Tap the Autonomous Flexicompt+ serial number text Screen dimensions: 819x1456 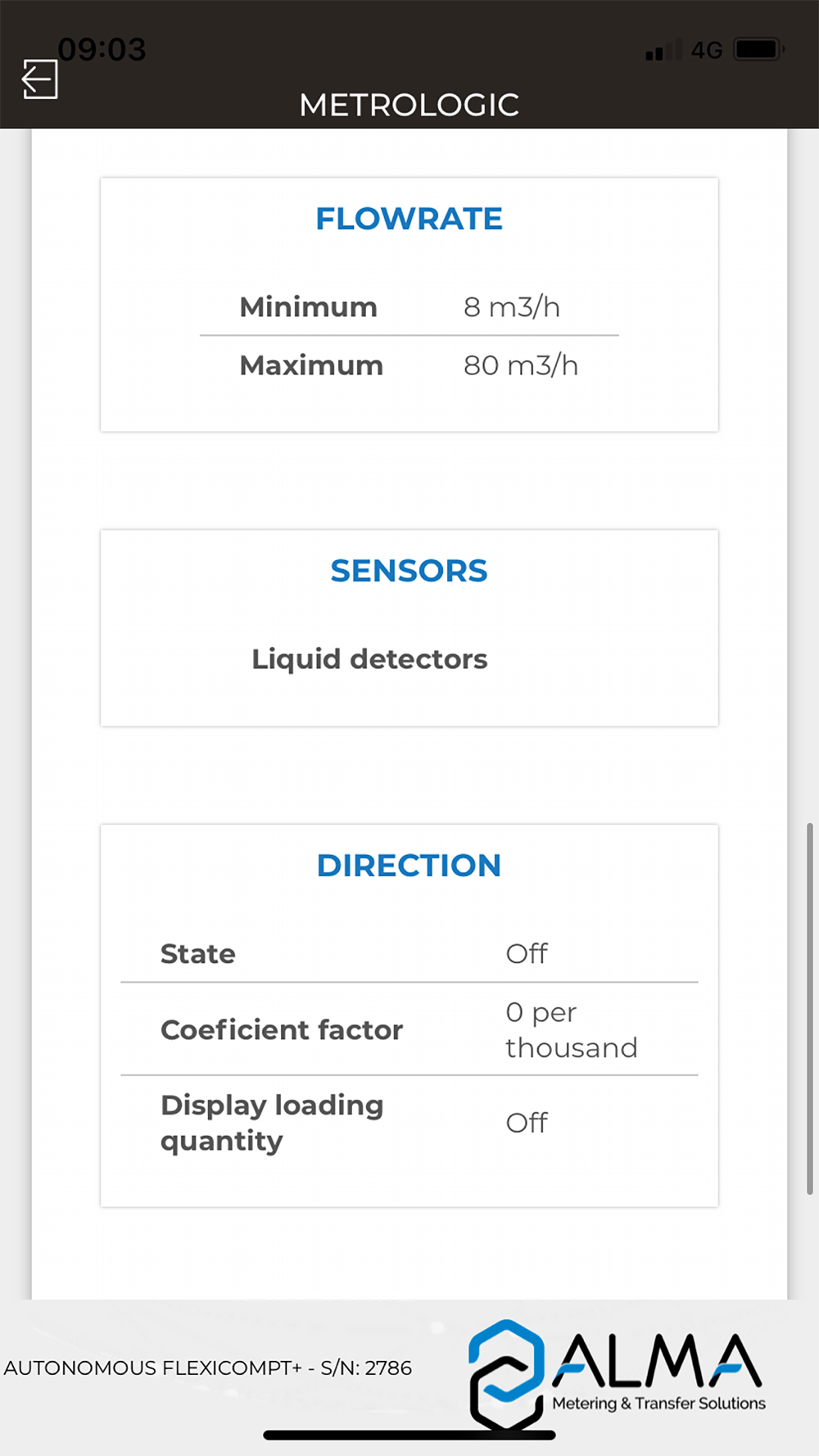[208, 1368]
